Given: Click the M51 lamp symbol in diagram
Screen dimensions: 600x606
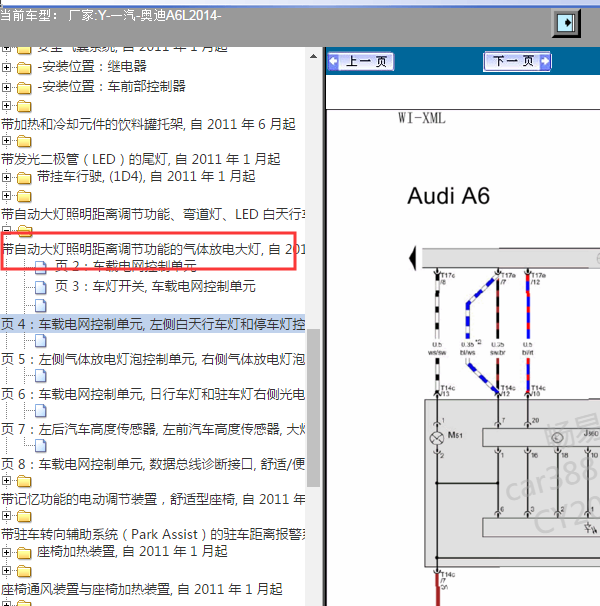Looking at the screenshot, I should point(437,438).
